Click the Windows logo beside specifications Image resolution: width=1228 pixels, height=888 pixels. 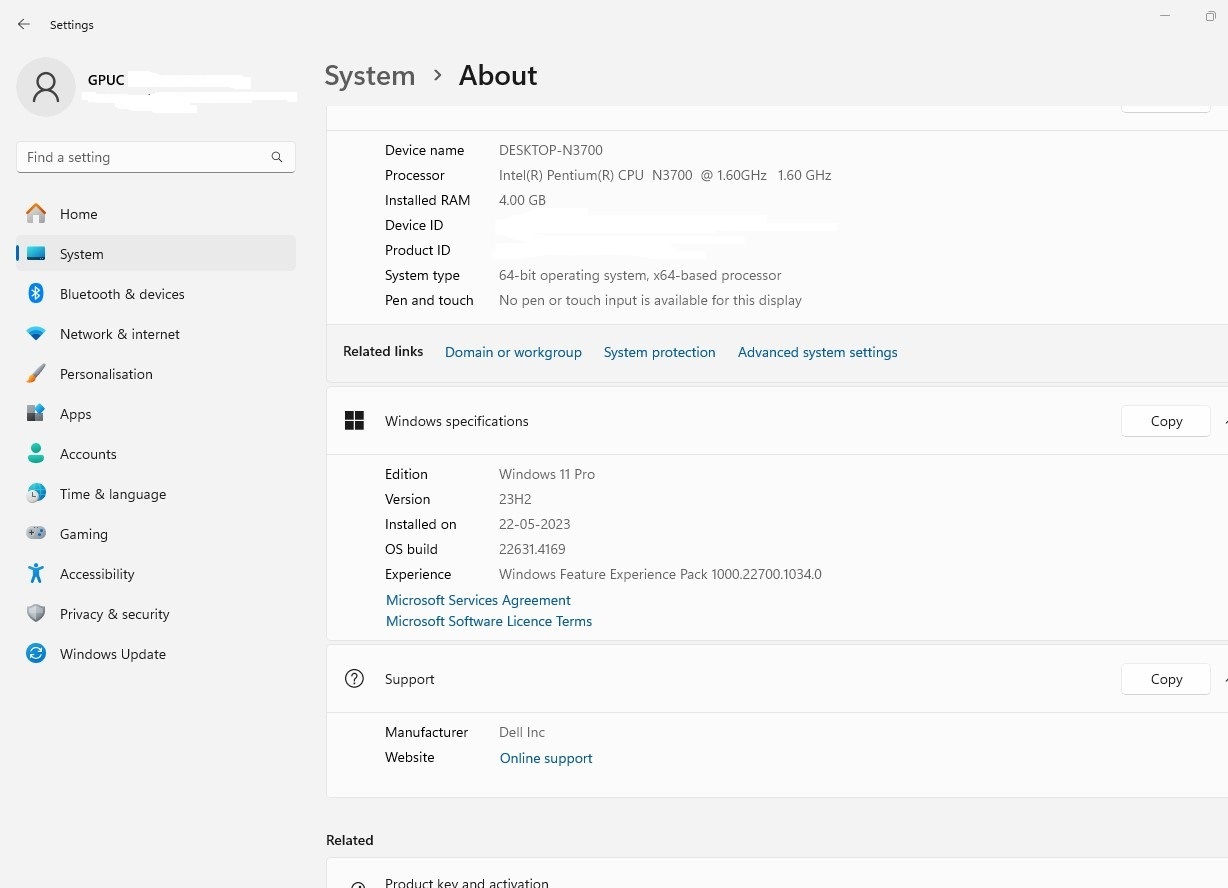pyautogui.click(x=354, y=421)
